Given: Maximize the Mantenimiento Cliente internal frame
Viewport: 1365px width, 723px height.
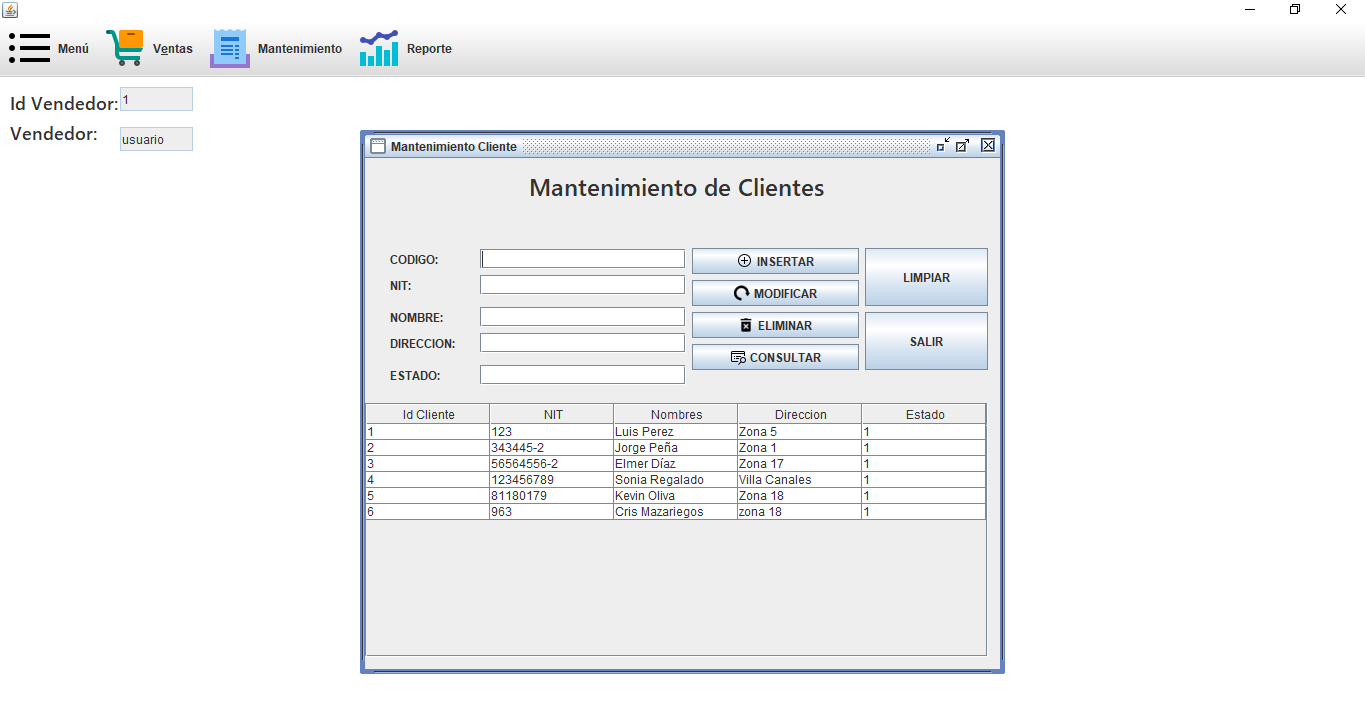Looking at the screenshot, I should [x=963, y=145].
